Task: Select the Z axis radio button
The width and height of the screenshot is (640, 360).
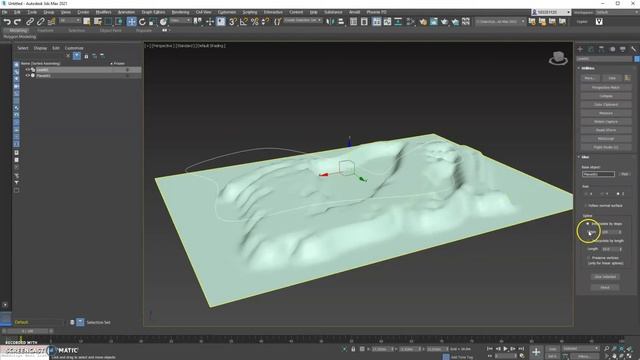Action: click(618, 193)
